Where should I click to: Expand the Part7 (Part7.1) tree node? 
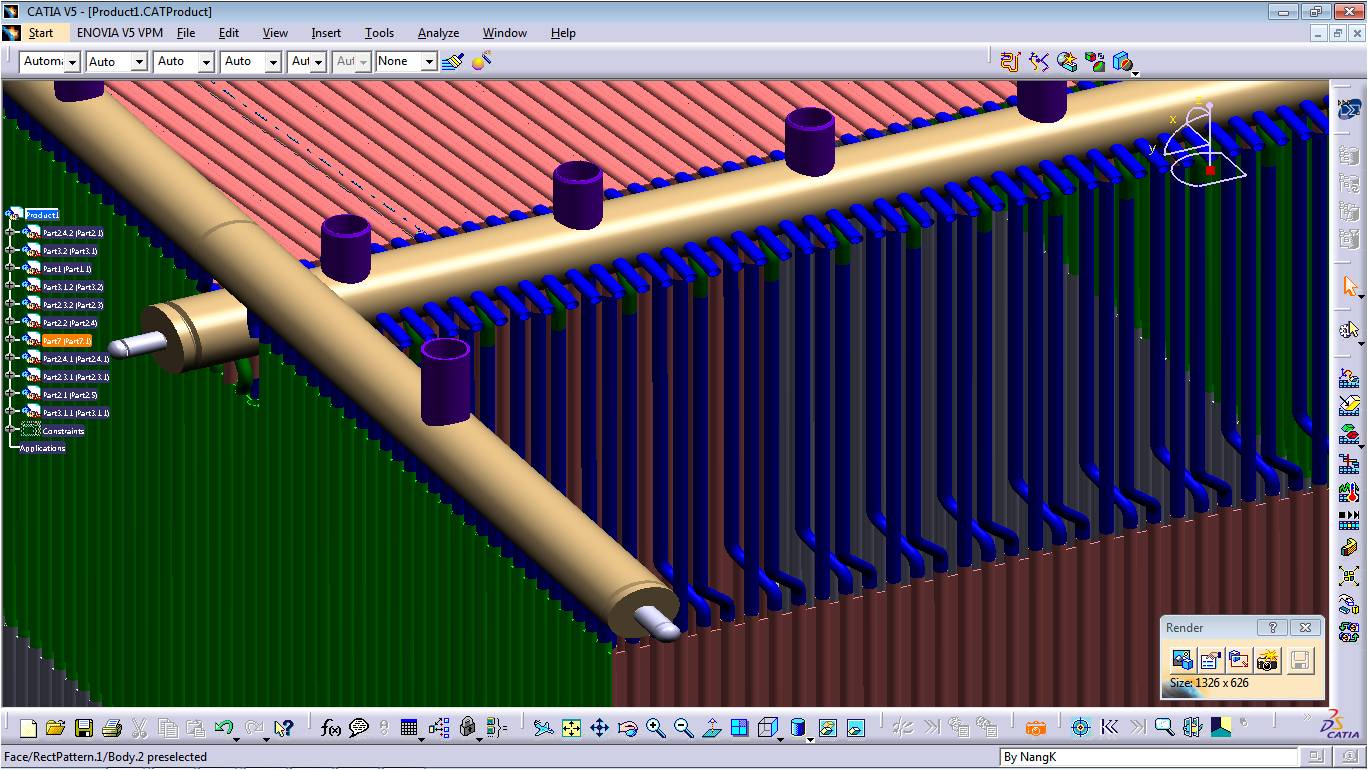10,341
